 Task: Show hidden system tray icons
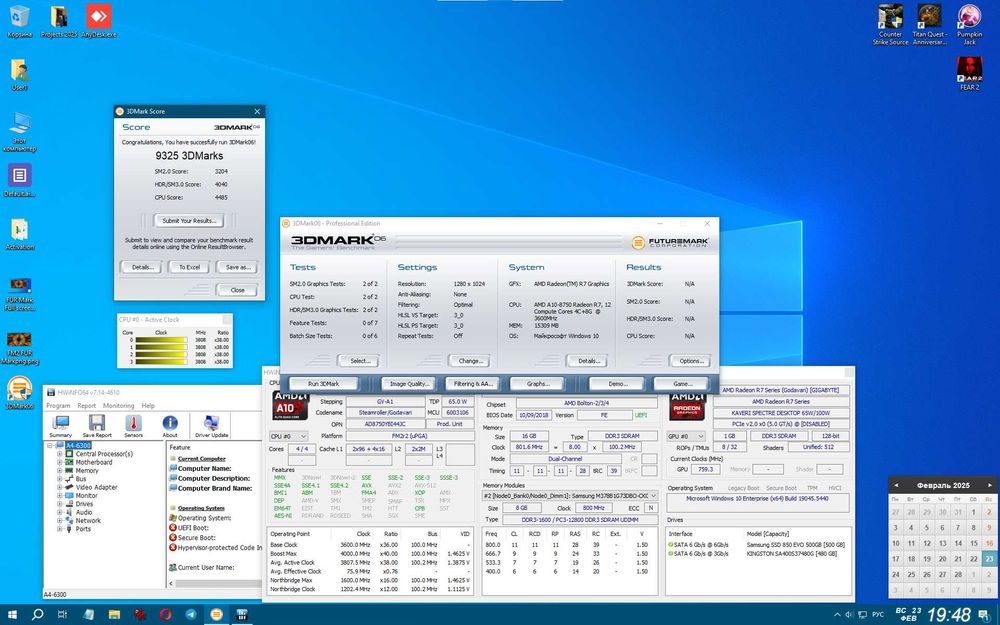click(x=837, y=615)
